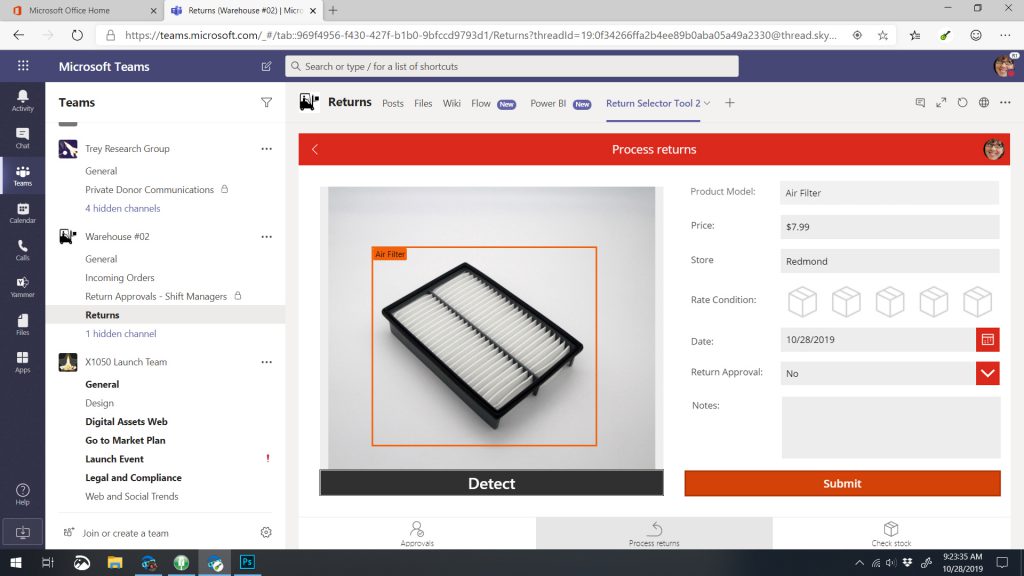
Task: Click the Detect button
Action: click(x=491, y=483)
